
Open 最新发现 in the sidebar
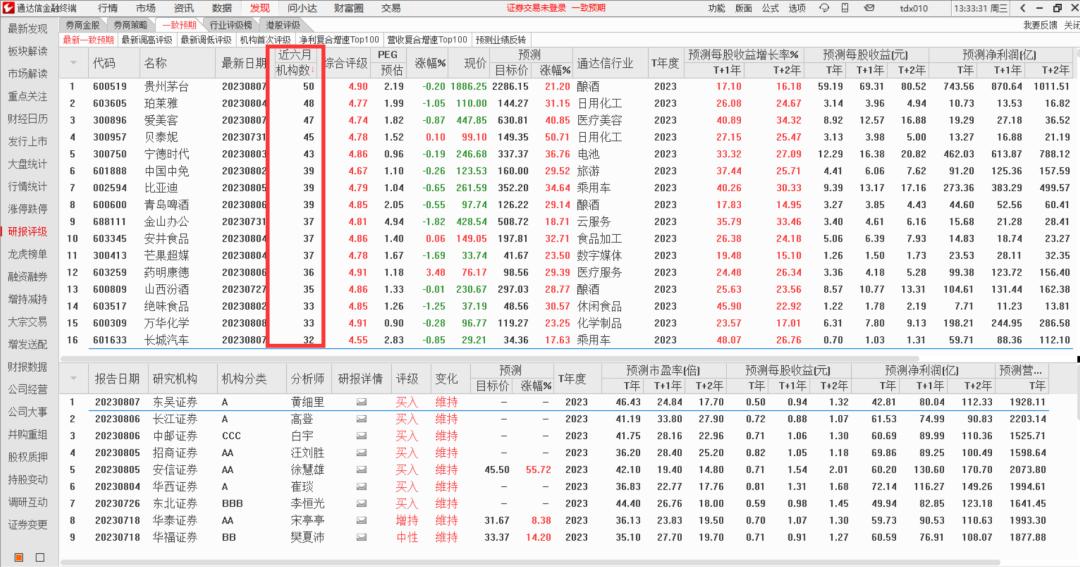pyautogui.click(x=28, y=28)
